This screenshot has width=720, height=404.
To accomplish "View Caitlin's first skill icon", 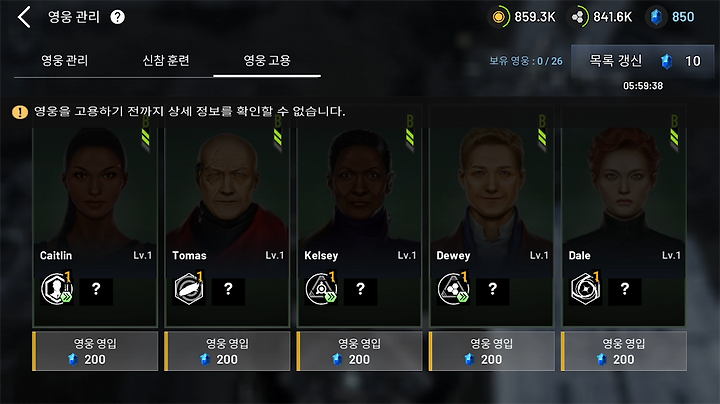I will tap(57, 289).
